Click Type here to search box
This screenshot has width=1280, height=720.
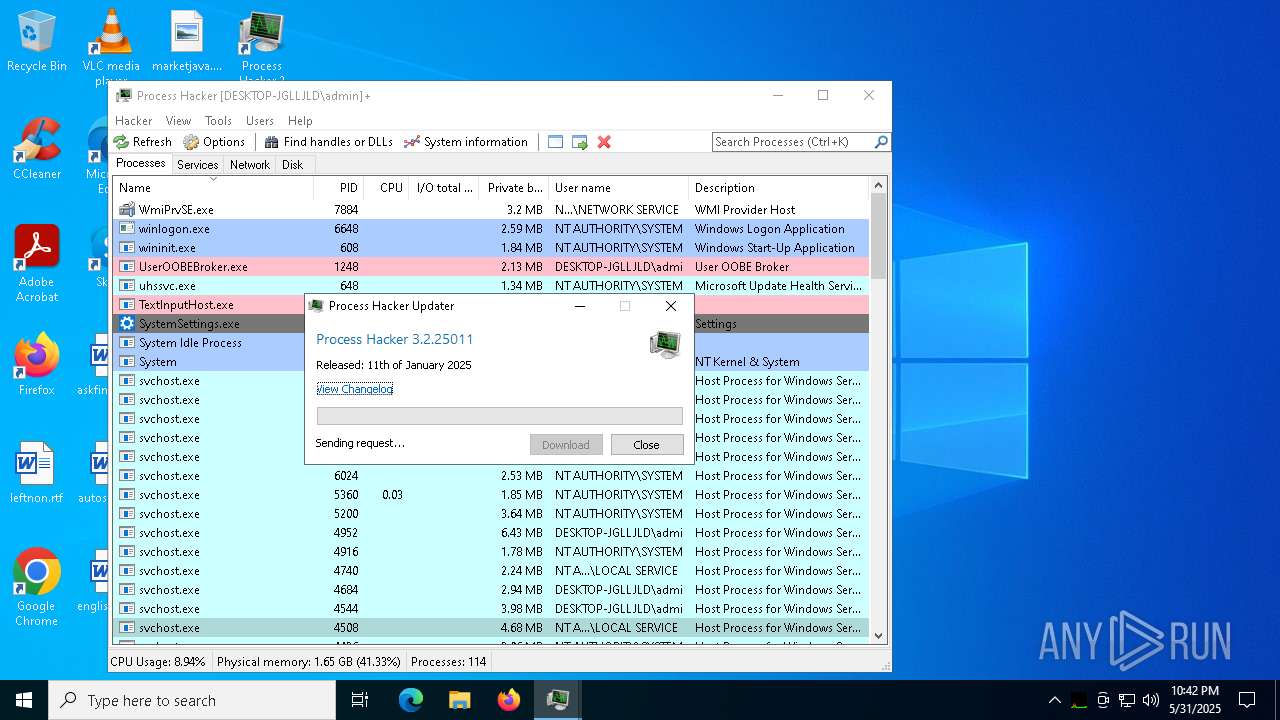tap(192, 700)
